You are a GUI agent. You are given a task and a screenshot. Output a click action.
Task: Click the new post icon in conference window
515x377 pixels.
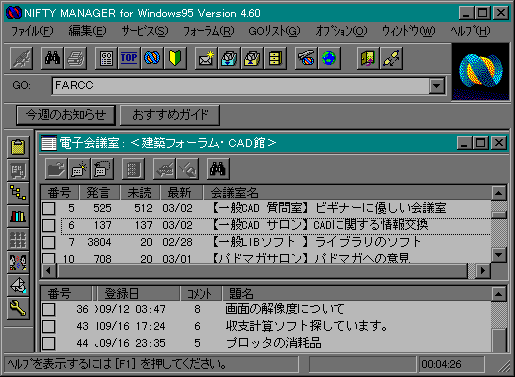79,169
